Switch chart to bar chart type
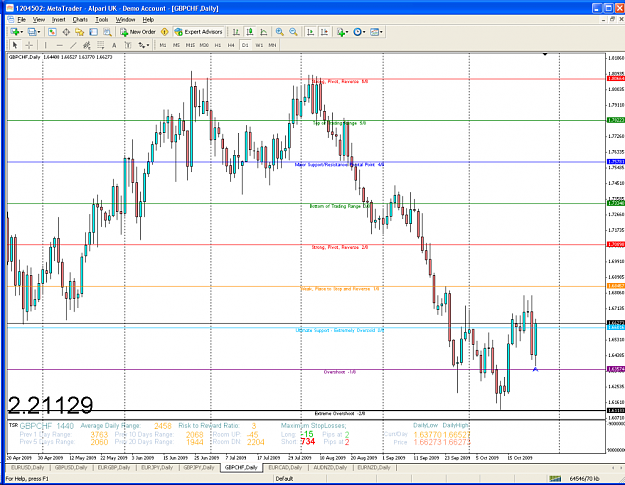 tap(236, 32)
